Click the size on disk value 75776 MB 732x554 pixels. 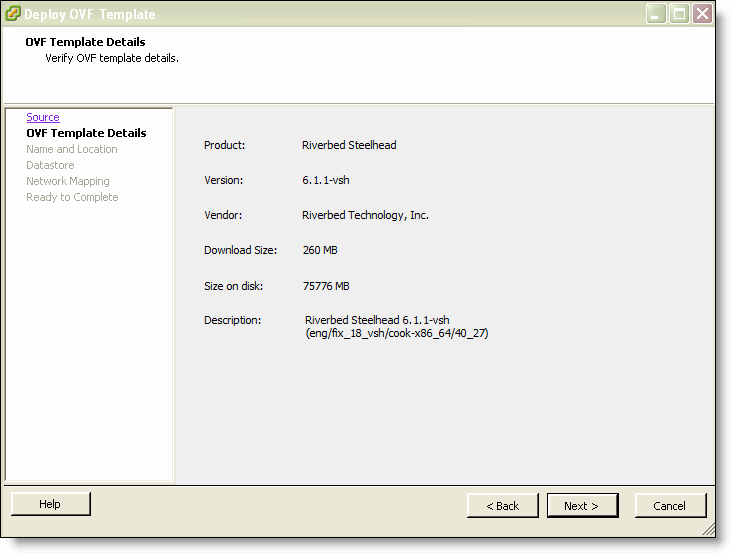click(326, 286)
